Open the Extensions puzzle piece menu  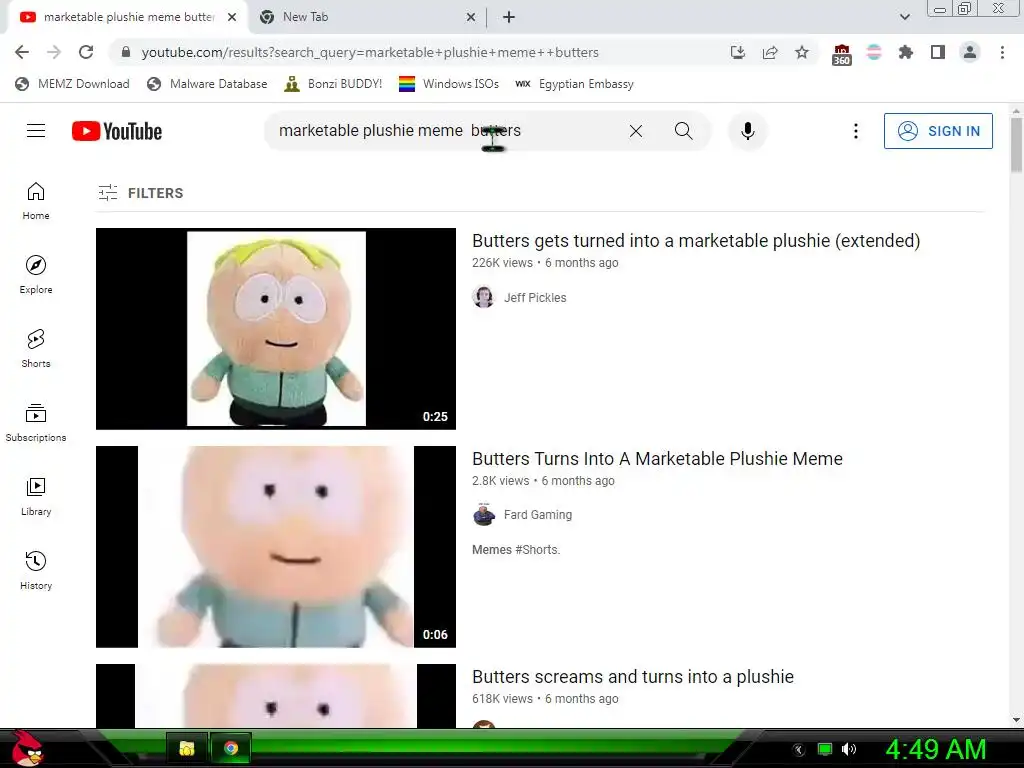pos(906,52)
